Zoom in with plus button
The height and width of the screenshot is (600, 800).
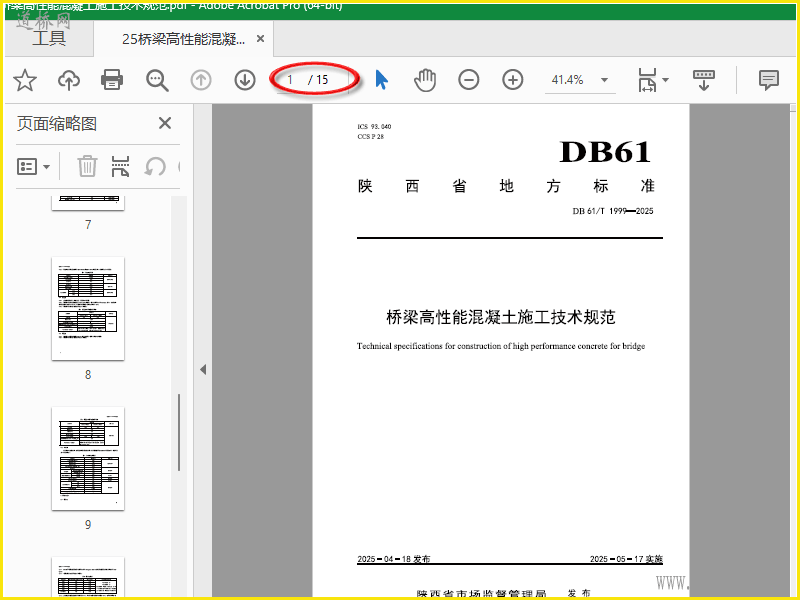[x=513, y=80]
